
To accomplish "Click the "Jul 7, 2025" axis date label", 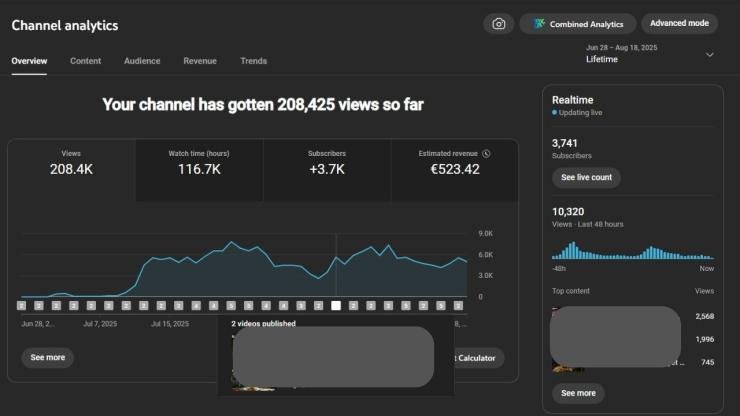I will pos(100,324).
